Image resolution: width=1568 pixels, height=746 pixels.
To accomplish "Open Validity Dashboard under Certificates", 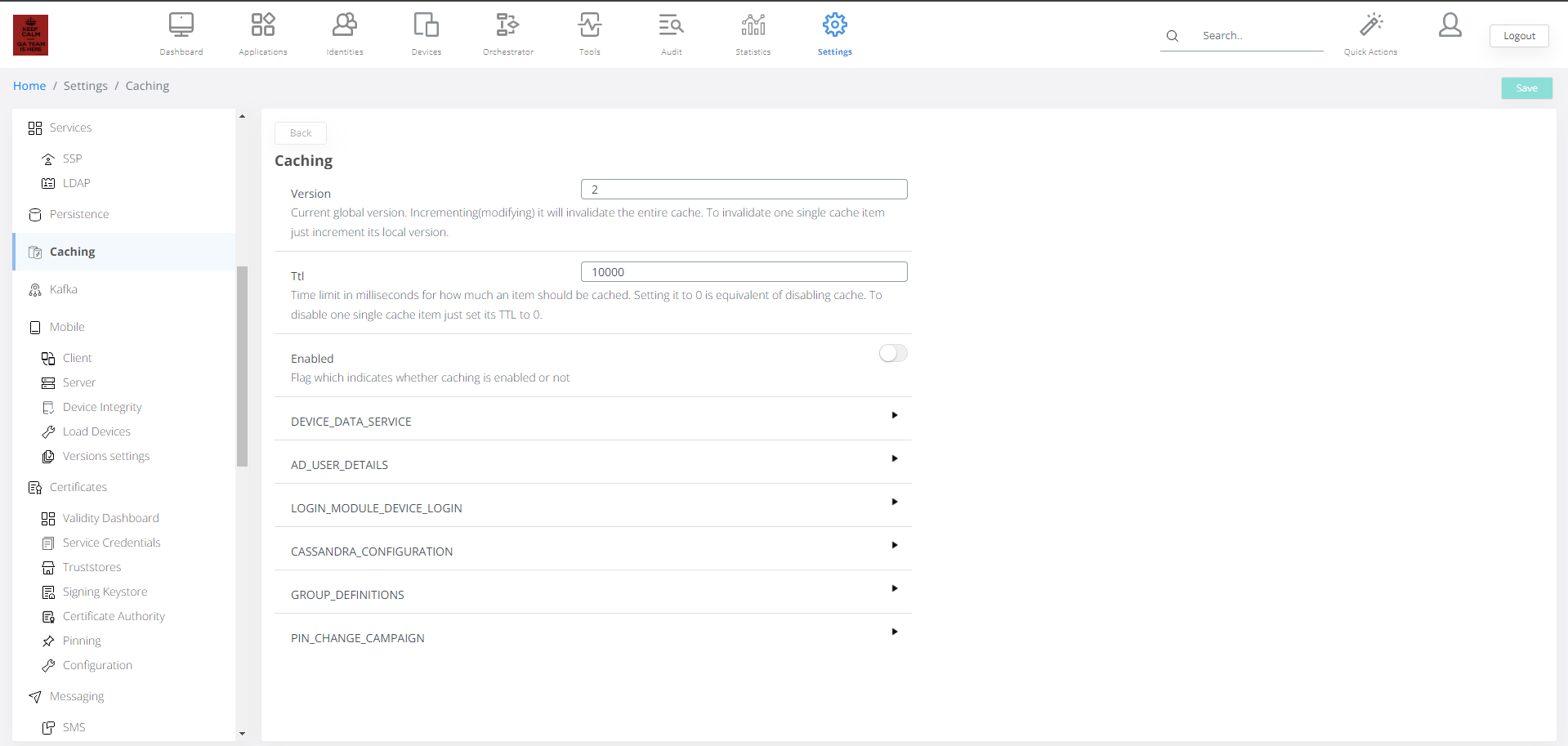I will coord(110,518).
